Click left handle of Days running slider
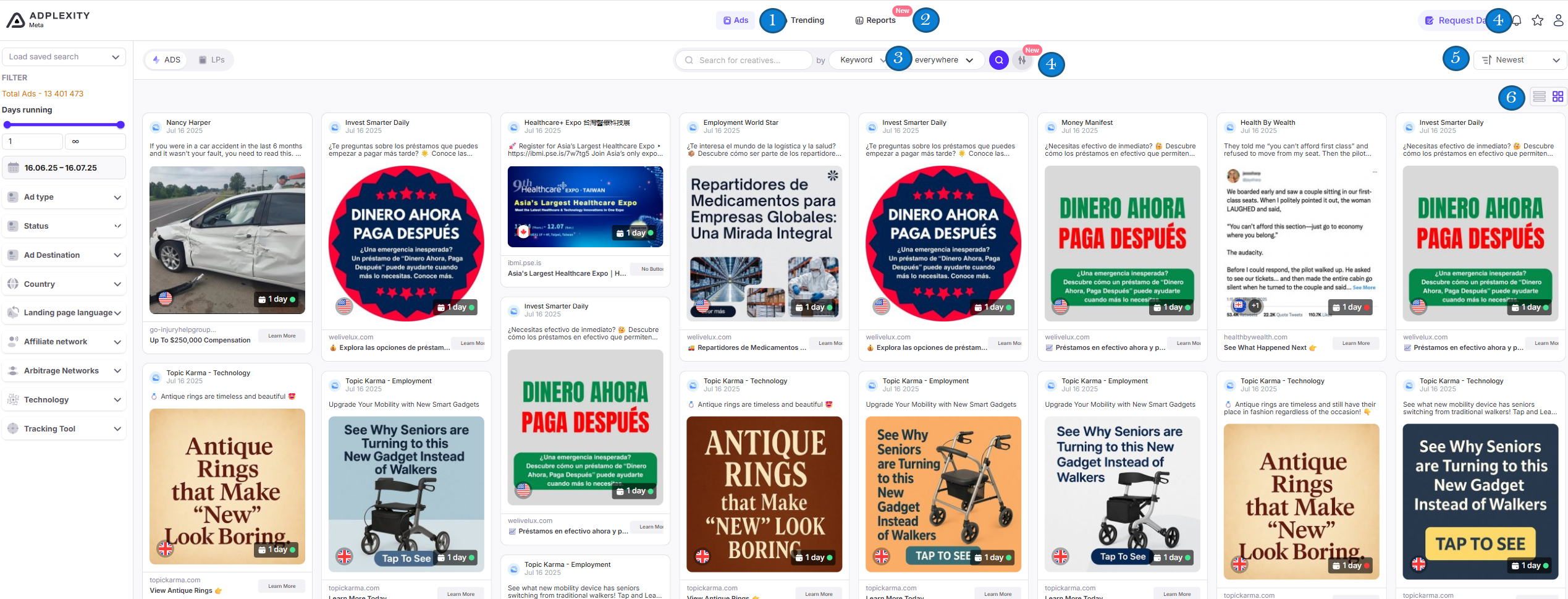Screen dimensions: 1568x599 coord(7,125)
